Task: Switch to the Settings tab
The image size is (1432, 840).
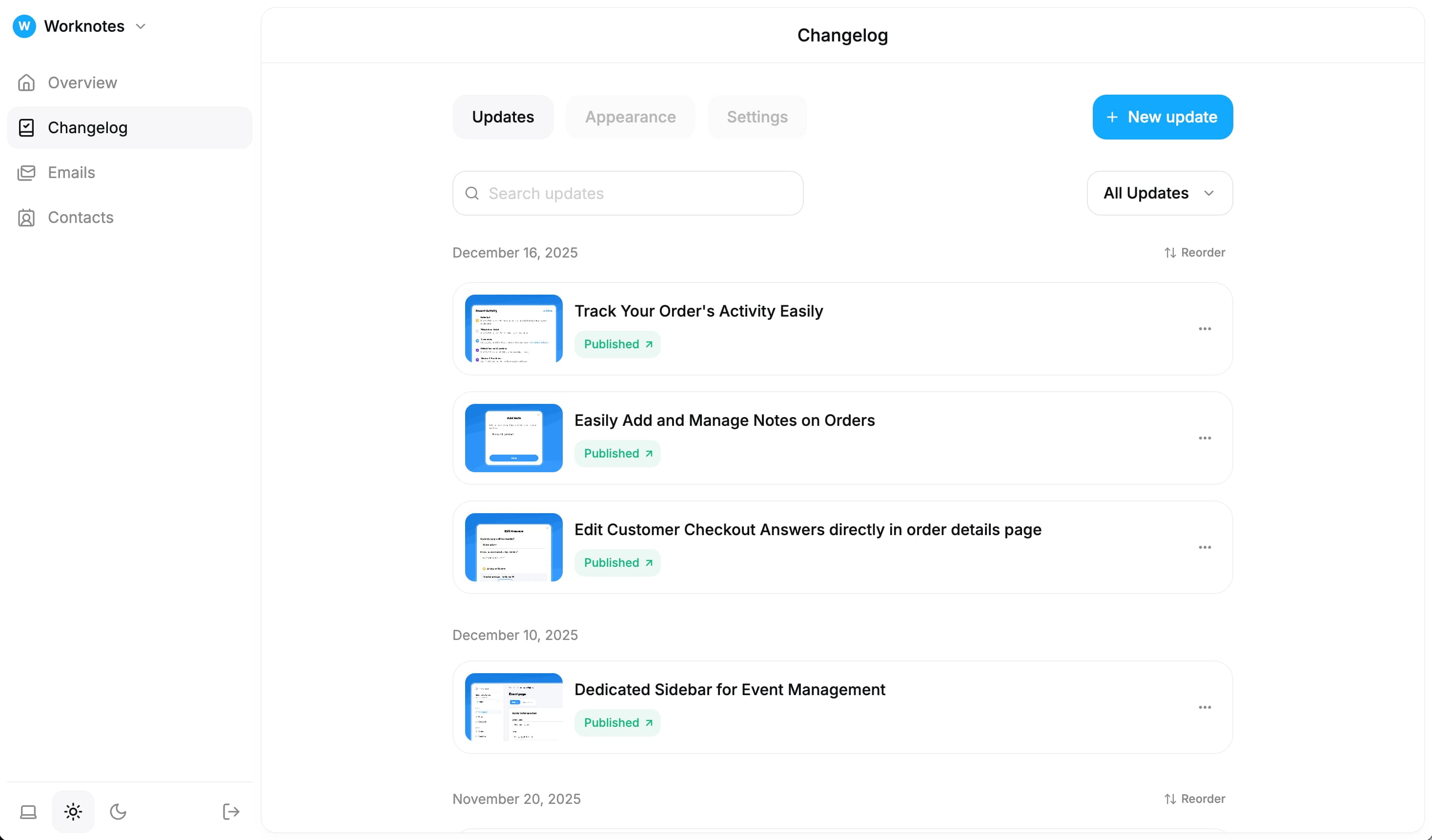Action: (x=757, y=117)
